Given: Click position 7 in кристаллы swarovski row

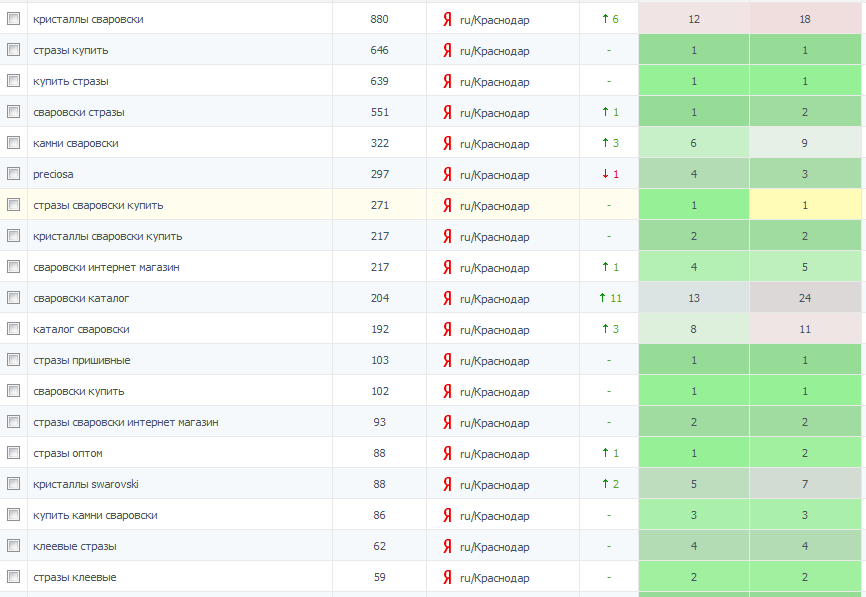Looking at the screenshot, I should (x=805, y=484).
